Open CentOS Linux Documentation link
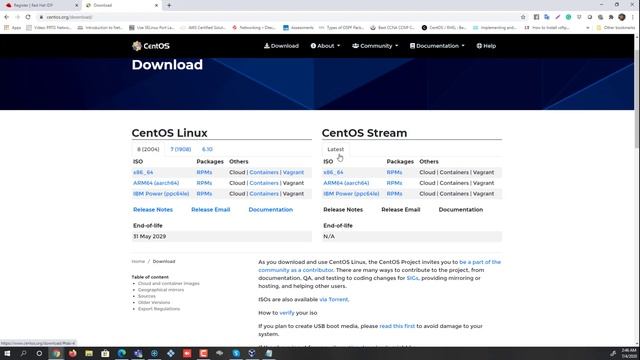Screen dimensions: 640x360 (x=271, y=209)
